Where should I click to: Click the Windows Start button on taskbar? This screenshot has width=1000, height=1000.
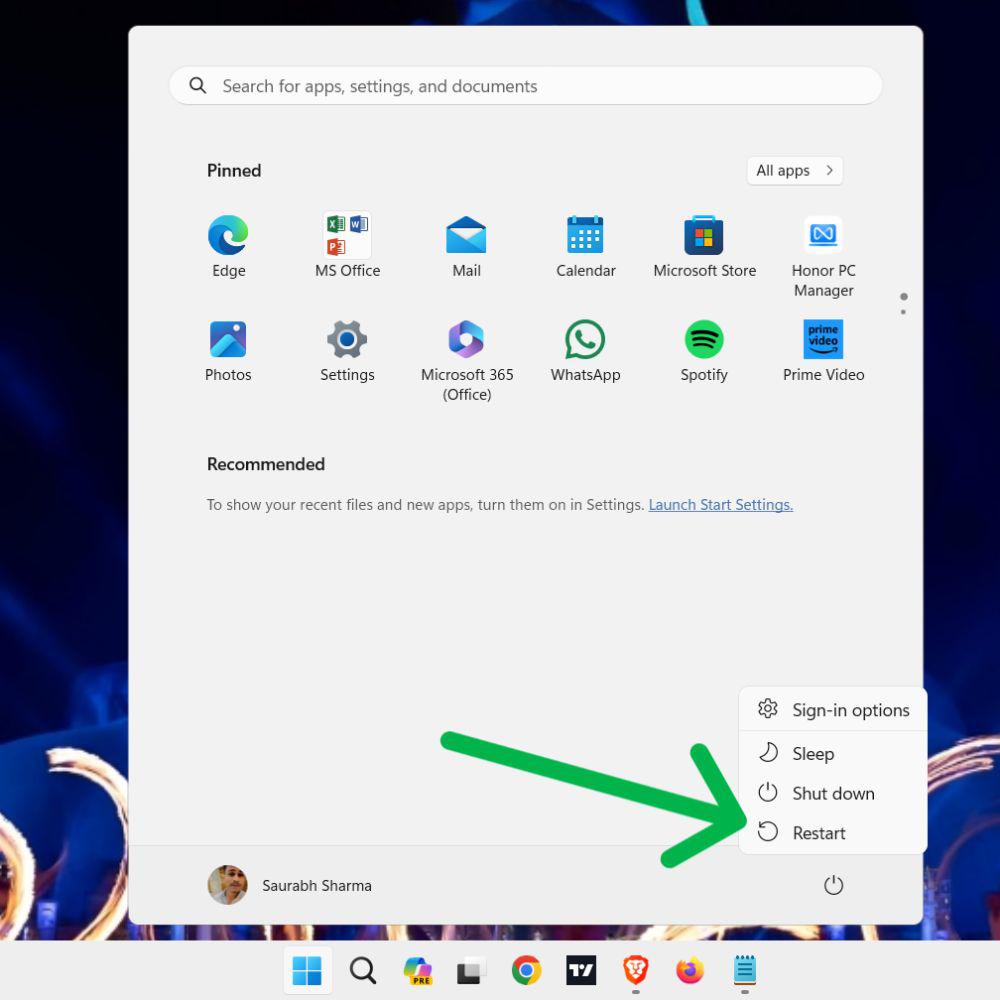click(307, 971)
